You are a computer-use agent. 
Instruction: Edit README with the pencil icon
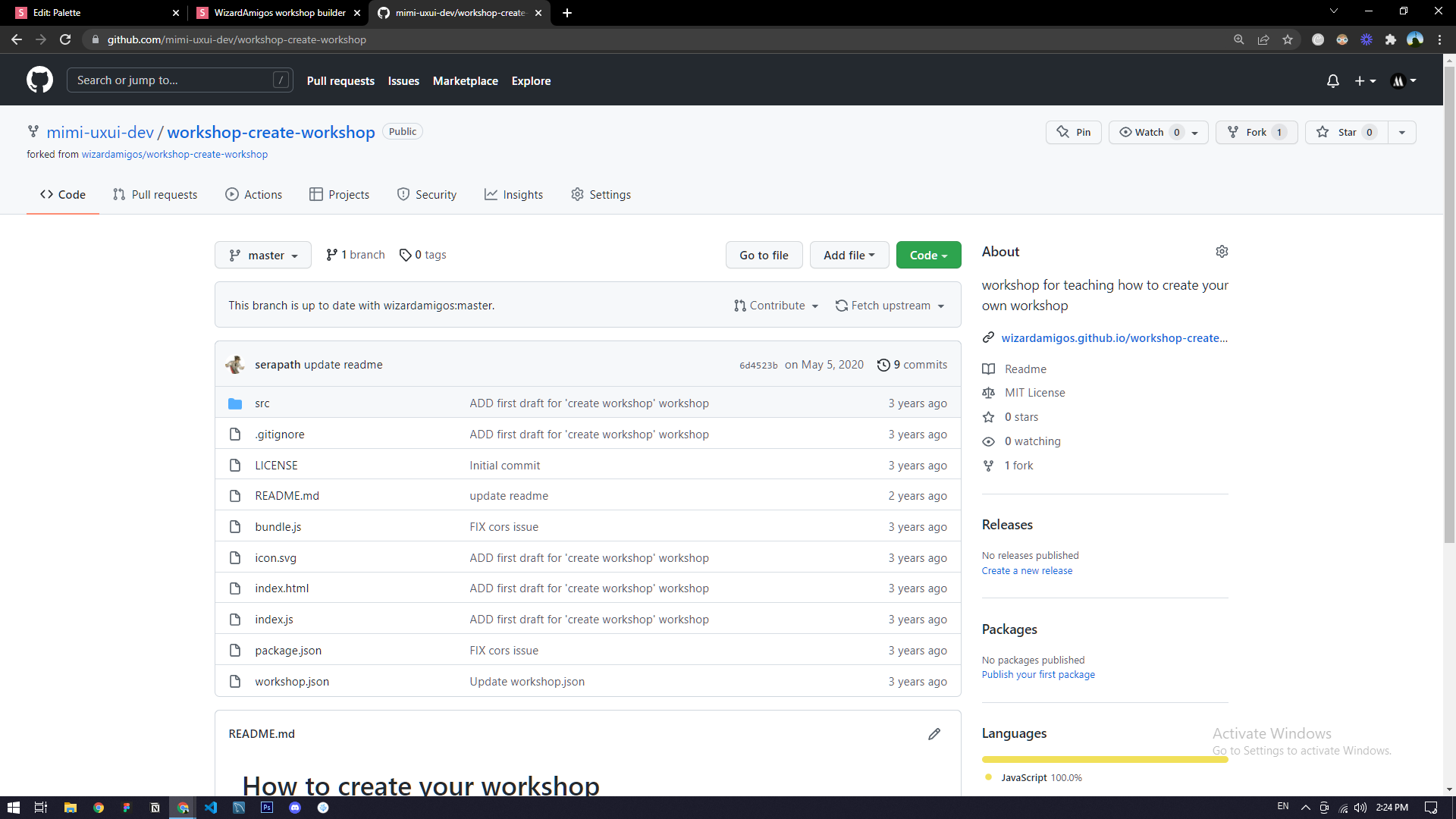(x=934, y=734)
